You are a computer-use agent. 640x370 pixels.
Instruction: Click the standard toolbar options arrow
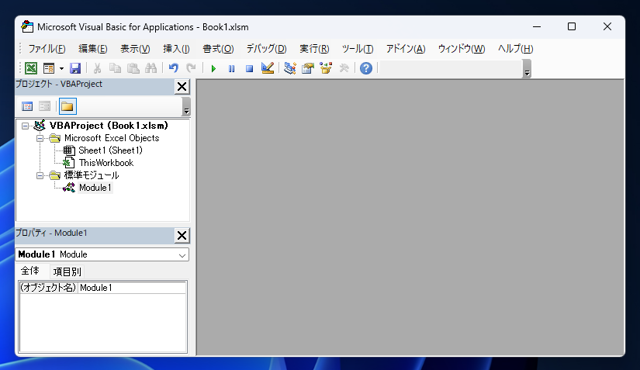pos(527,69)
